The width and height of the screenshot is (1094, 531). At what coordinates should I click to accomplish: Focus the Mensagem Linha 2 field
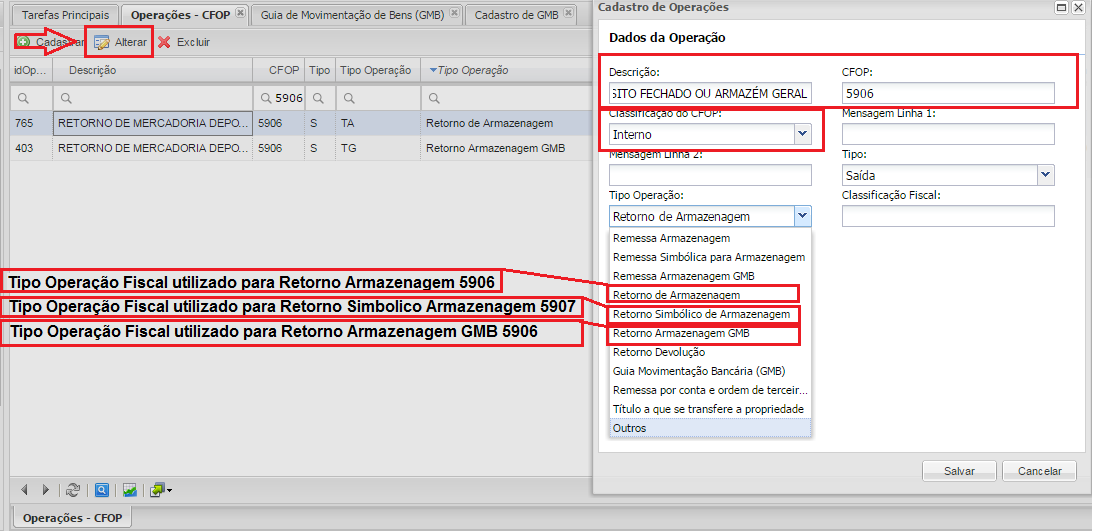(710, 175)
